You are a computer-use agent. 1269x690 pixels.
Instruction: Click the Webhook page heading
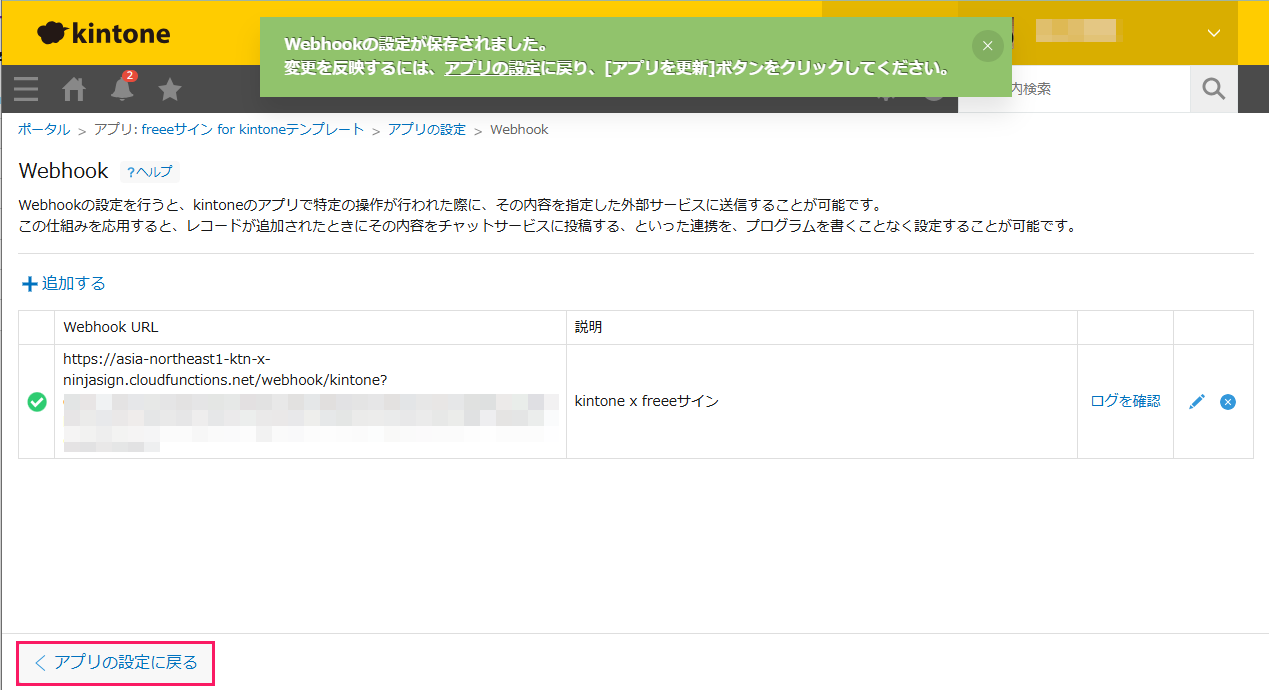(63, 171)
